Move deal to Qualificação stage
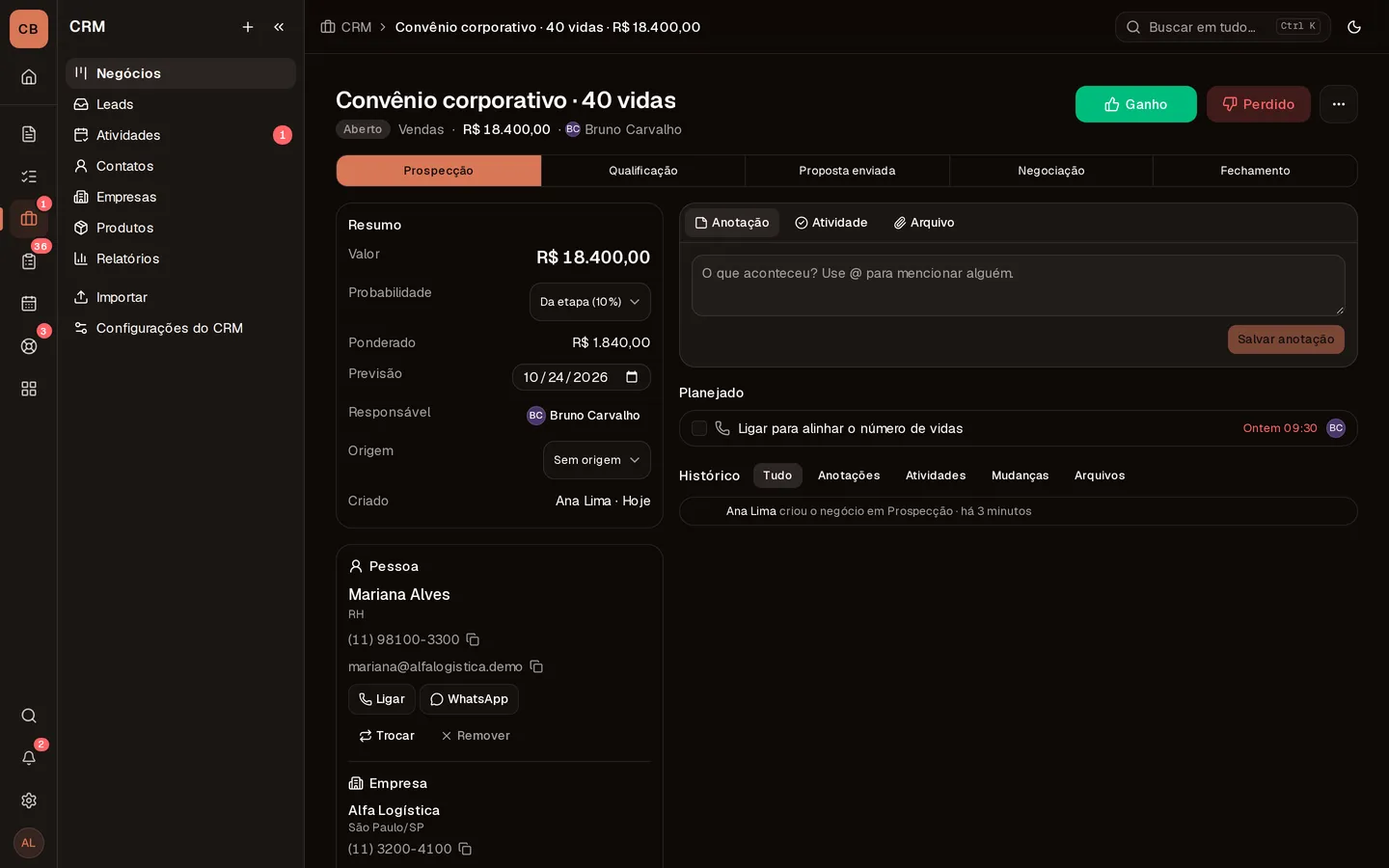This screenshot has height=868, width=1389. tap(643, 171)
